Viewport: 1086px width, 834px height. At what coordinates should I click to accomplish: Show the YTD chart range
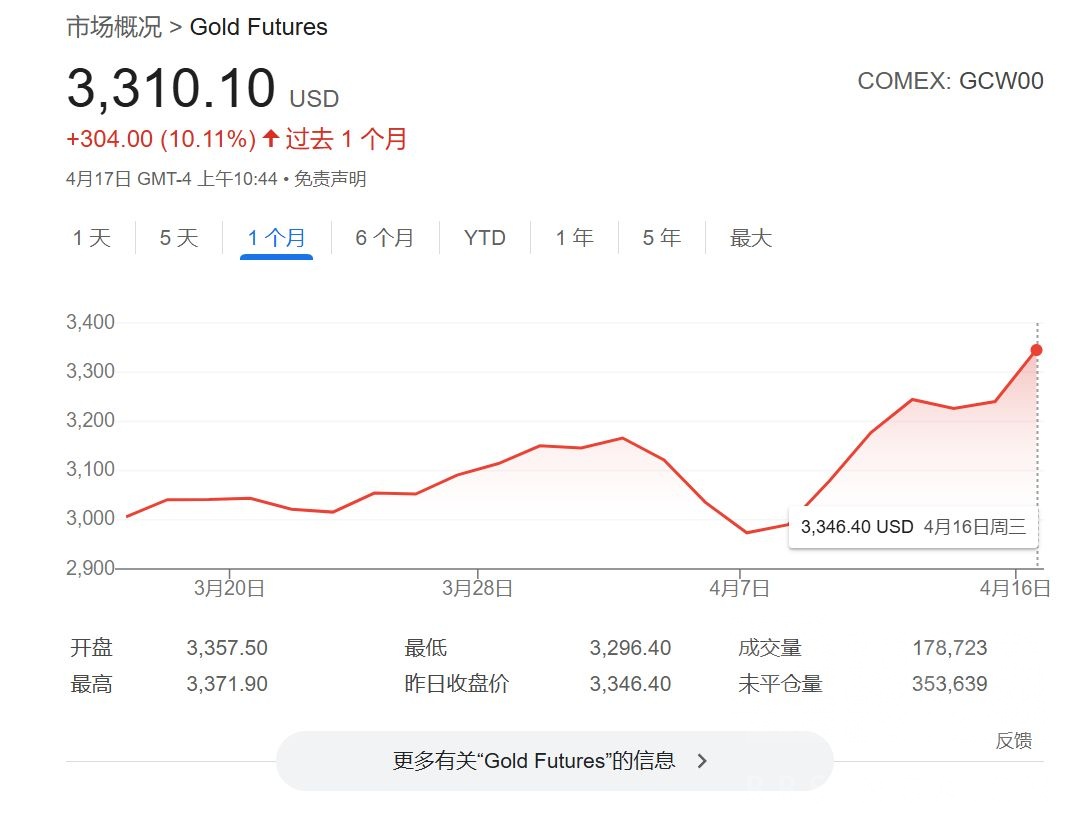pyautogui.click(x=485, y=238)
